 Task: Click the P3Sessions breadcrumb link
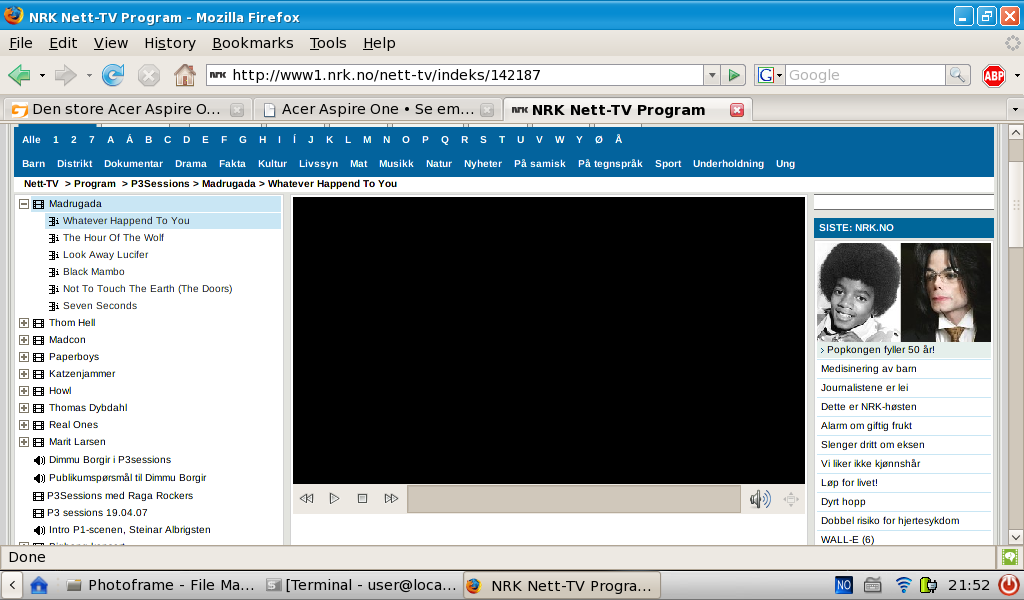160,184
